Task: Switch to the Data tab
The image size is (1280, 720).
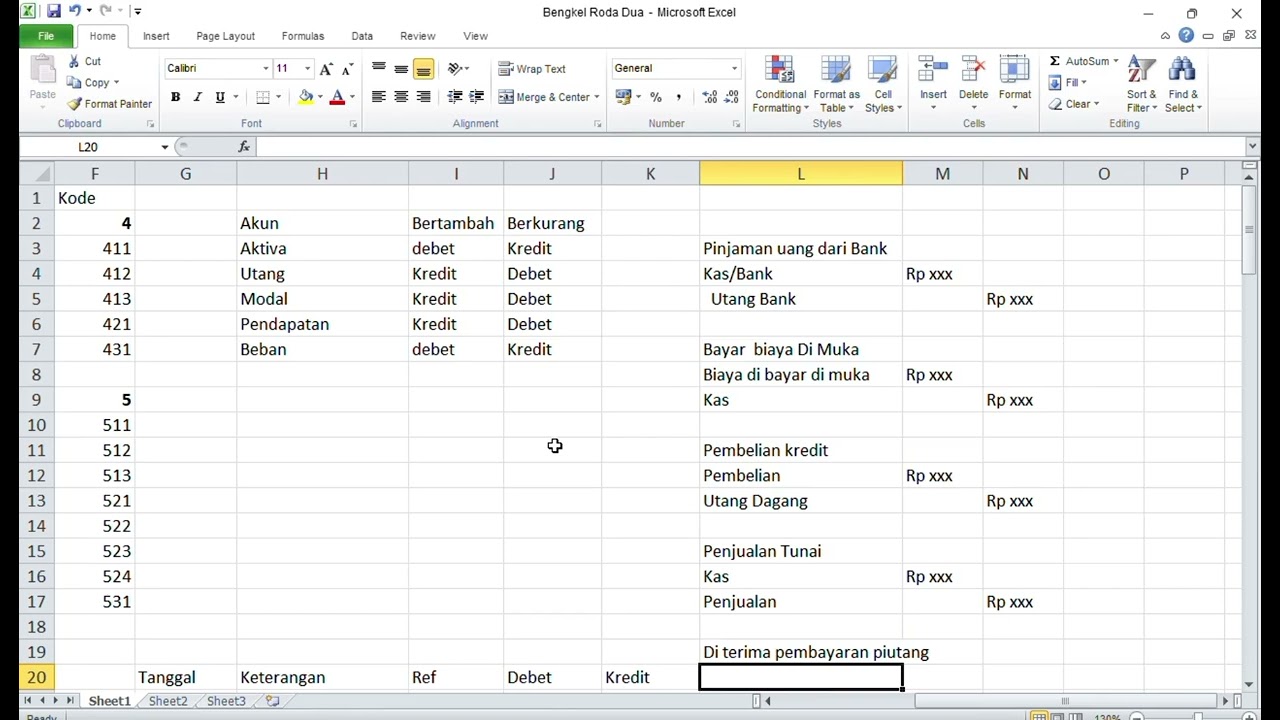Action: 362,36
